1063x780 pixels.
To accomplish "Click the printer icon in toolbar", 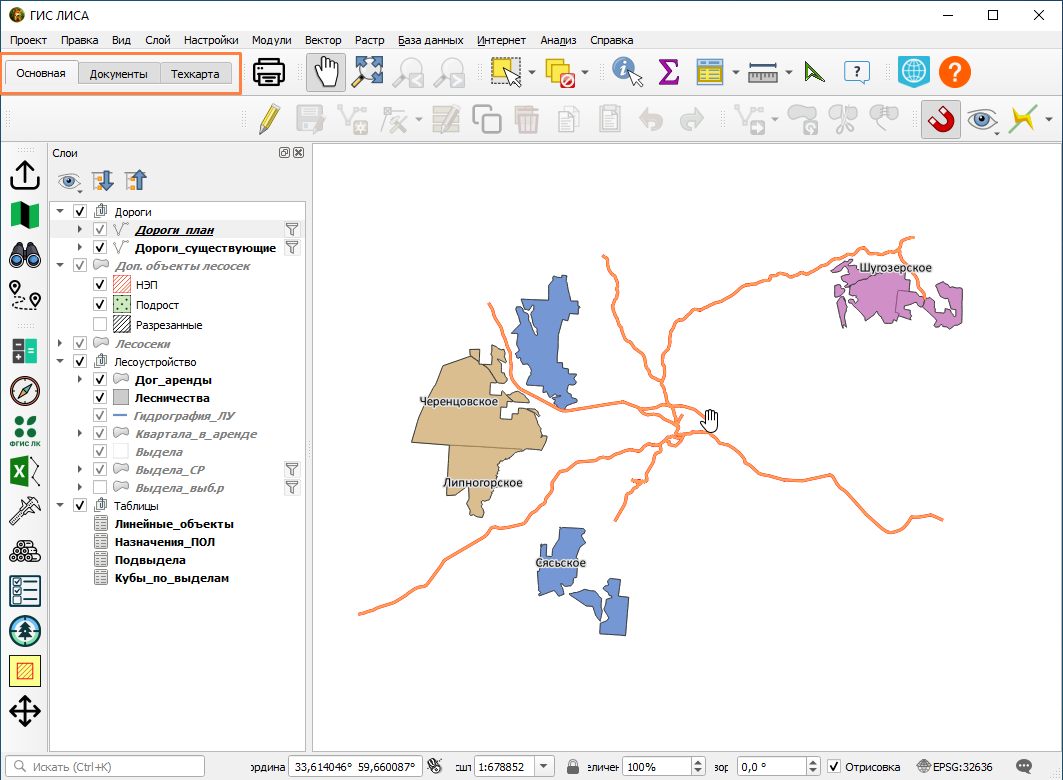I will click(x=268, y=72).
